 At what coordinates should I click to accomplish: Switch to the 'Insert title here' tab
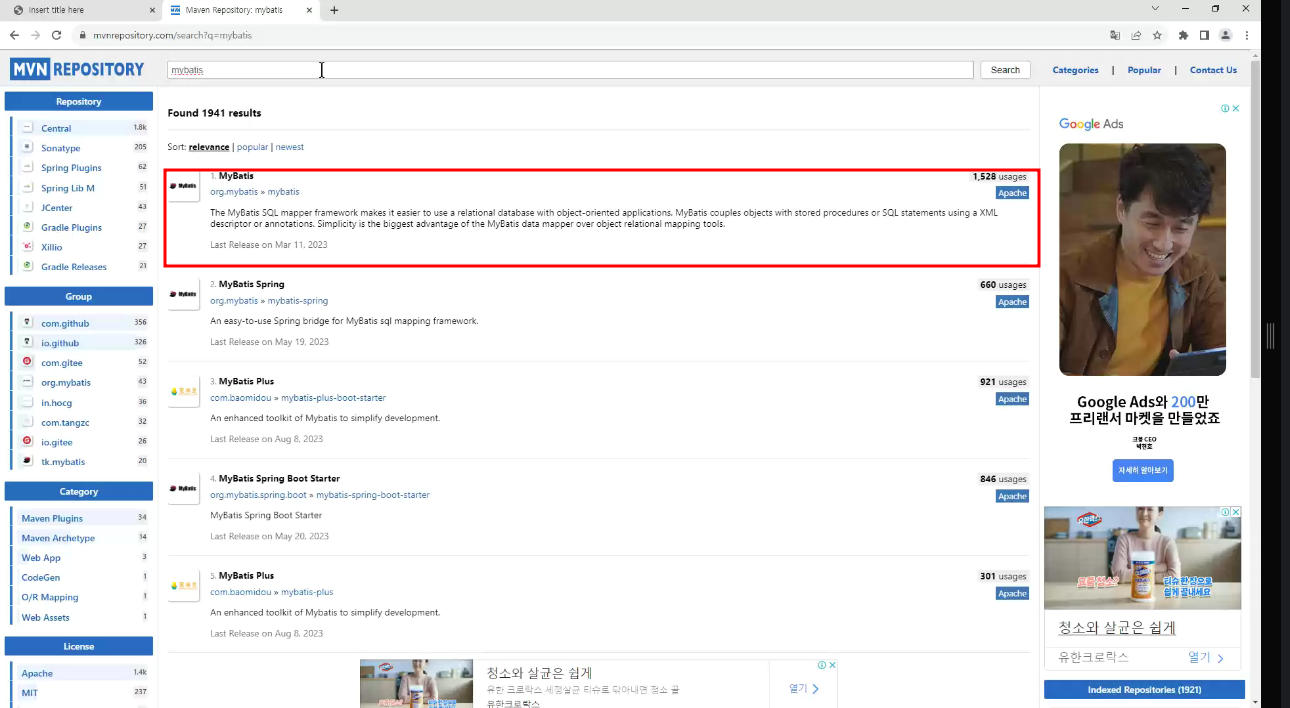(x=80, y=10)
